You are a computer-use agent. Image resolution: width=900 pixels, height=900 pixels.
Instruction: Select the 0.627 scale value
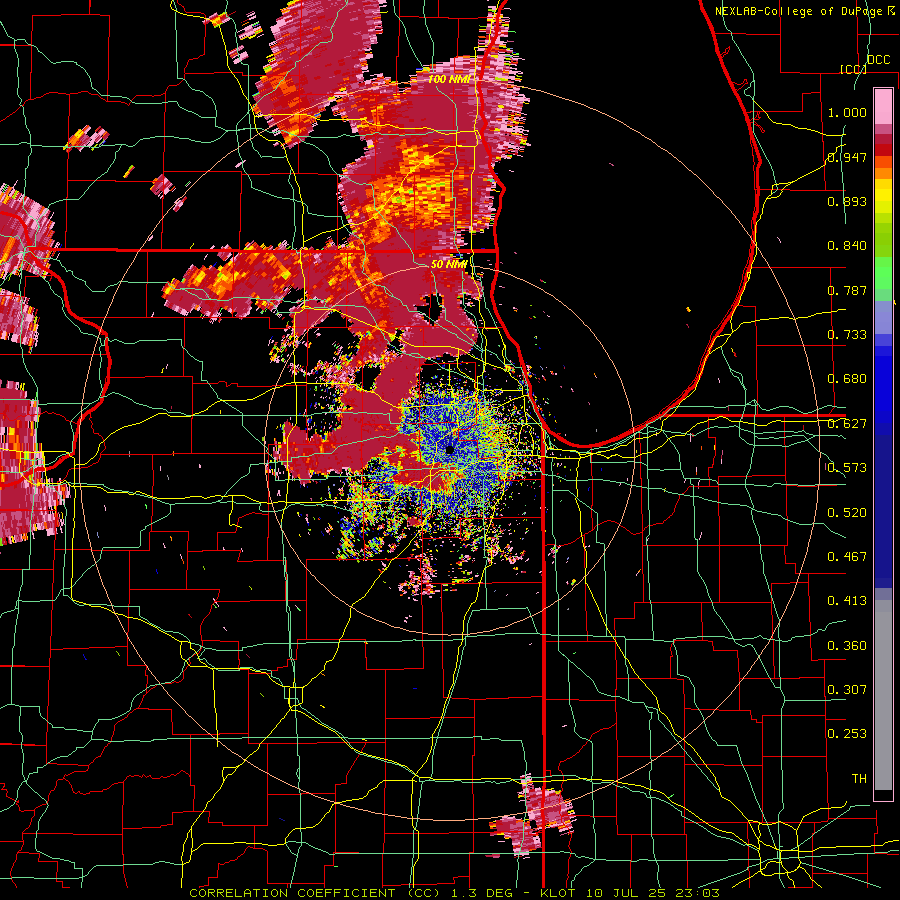pyautogui.click(x=847, y=424)
